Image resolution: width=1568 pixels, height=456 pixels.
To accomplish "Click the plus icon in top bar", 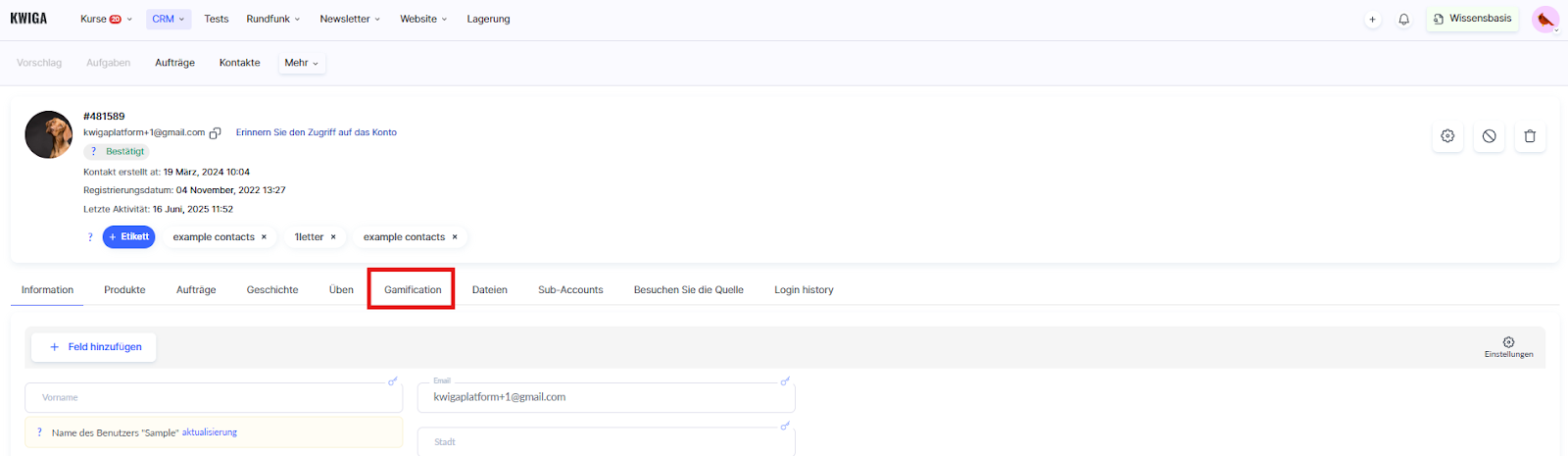I will 1372,20.
